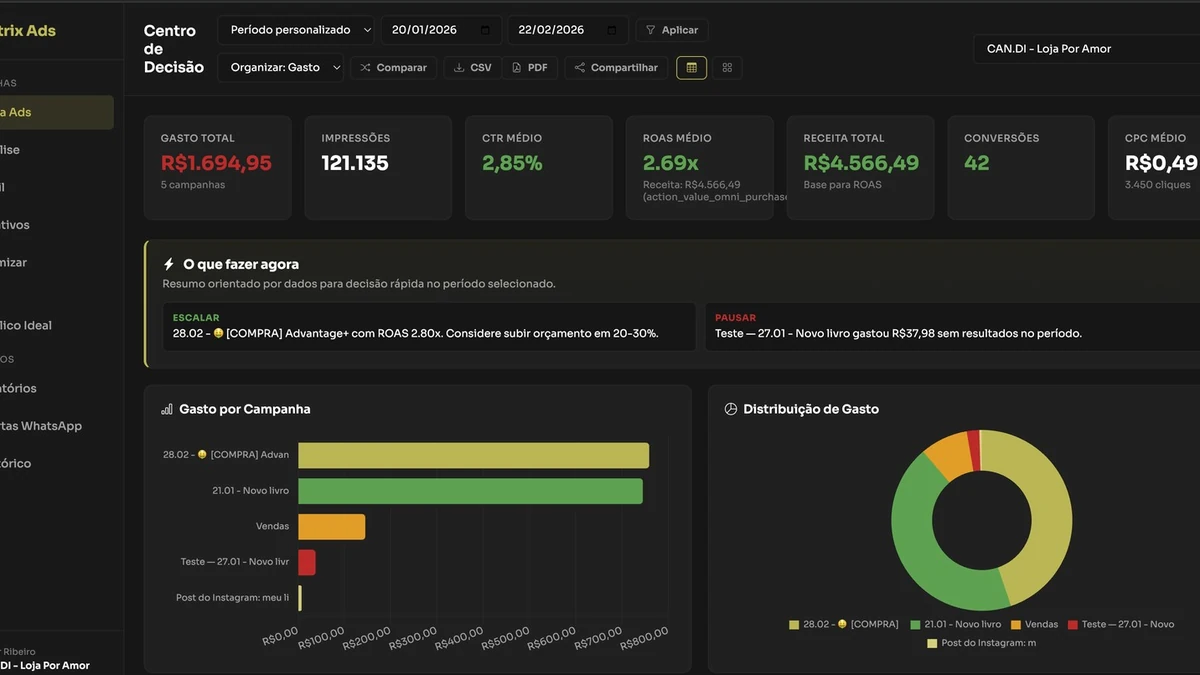Image resolution: width=1200 pixels, height=675 pixels.
Task: Click the PAUSAR recommendation card
Action: pos(952,326)
